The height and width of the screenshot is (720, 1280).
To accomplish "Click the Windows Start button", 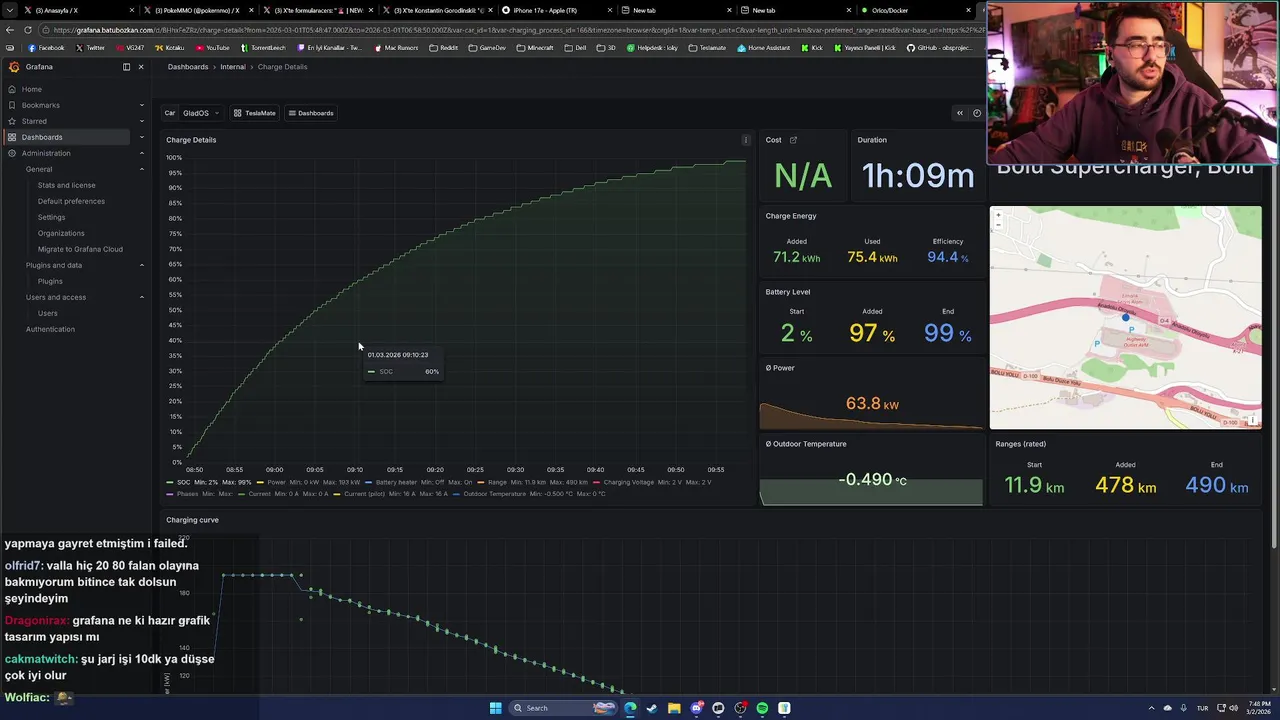I will pyautogui.click(x=495, y=708).
